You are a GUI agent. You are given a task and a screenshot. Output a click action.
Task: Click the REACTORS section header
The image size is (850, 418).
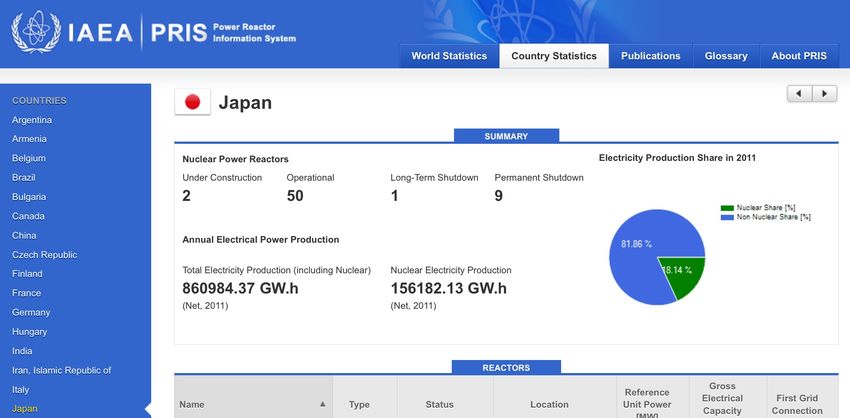(506, 368)
